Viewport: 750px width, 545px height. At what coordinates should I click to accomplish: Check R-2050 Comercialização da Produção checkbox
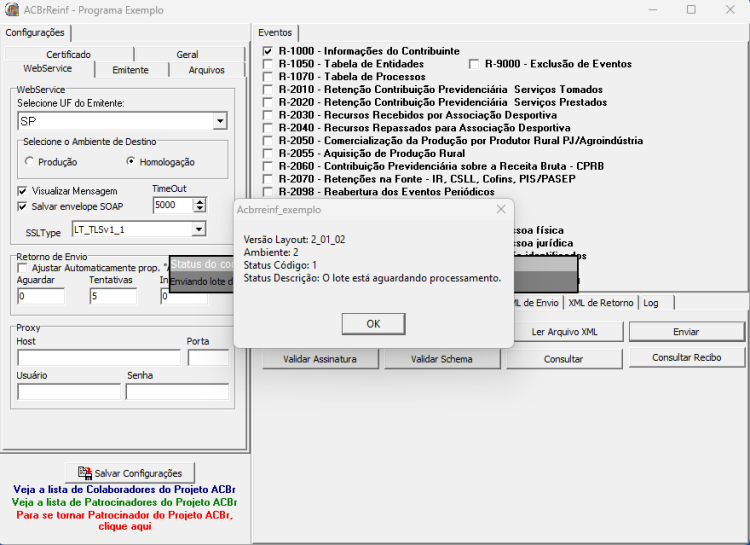(x=268, y=141)
